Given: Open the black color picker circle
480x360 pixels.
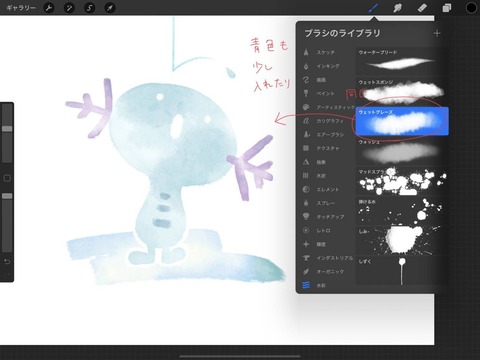Looking at the screenshot, I should pos(471,8).
